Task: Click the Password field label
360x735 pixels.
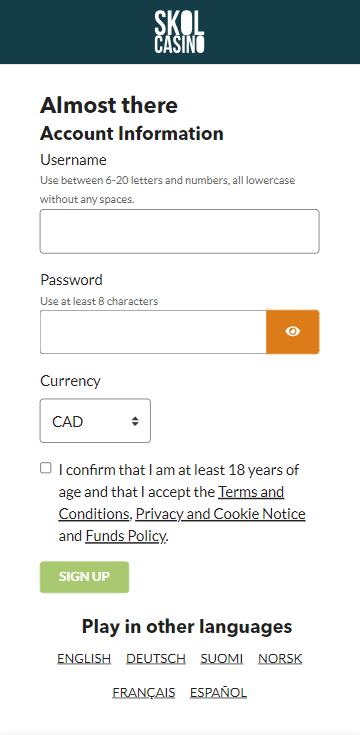Action: 71,280
